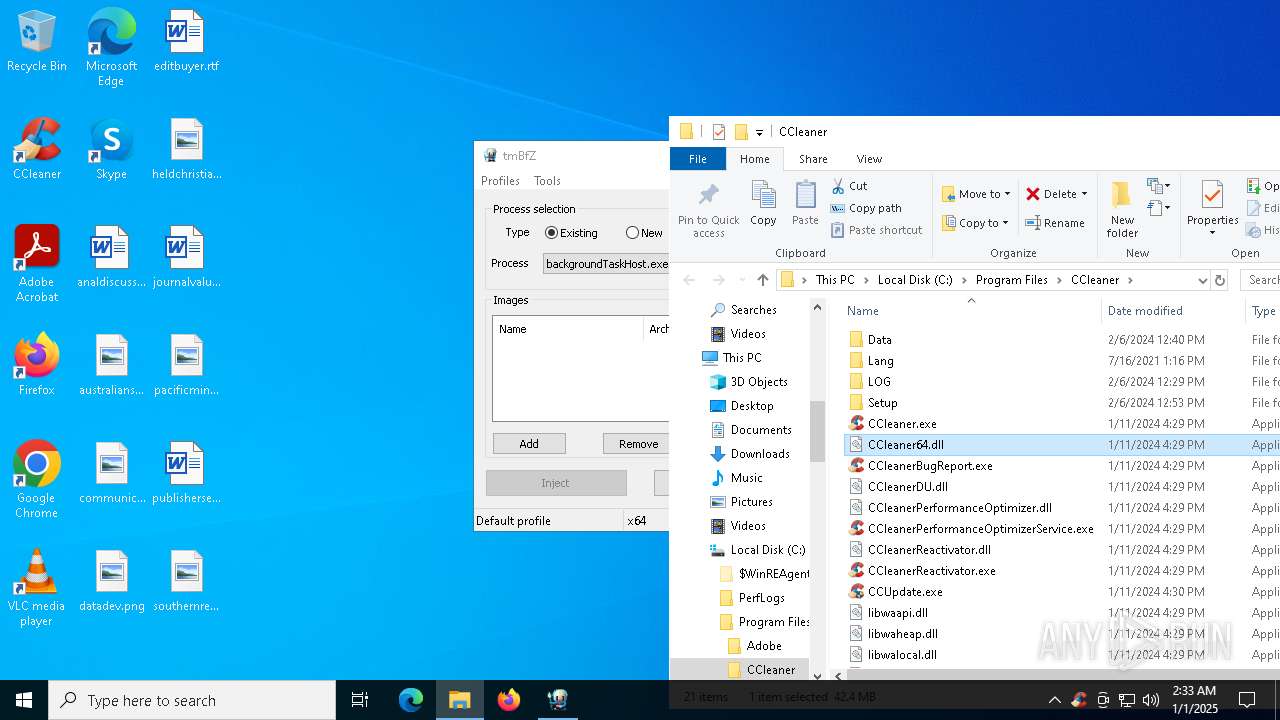Screen dimensions: 1280x720
Task: Click the tmBfZ taskbar icon
Action: point(558,700)
